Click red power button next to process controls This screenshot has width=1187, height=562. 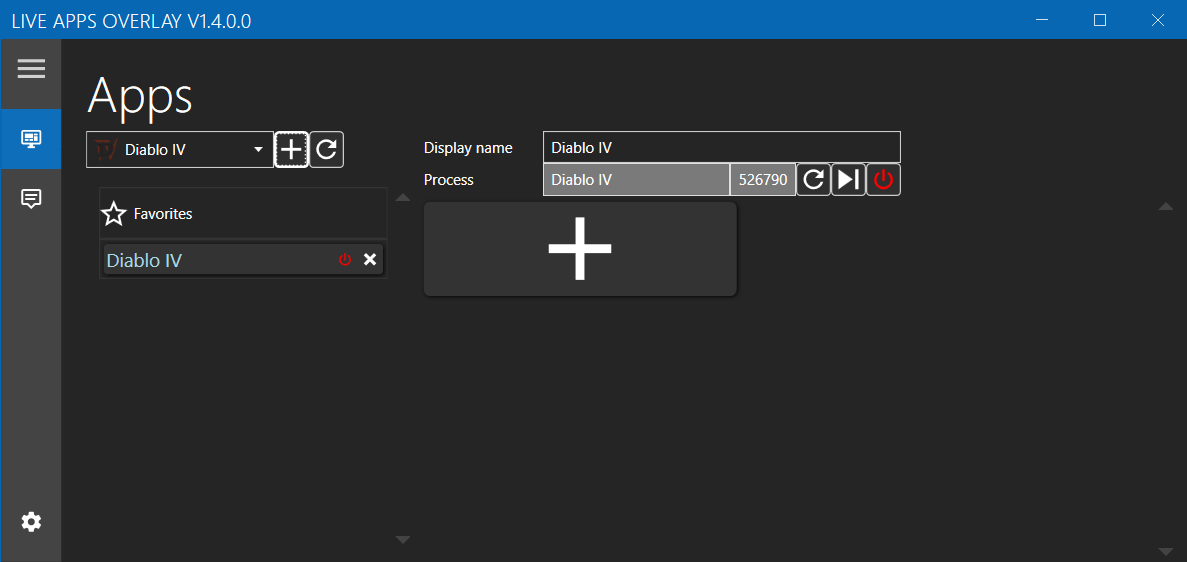point(883,180)
